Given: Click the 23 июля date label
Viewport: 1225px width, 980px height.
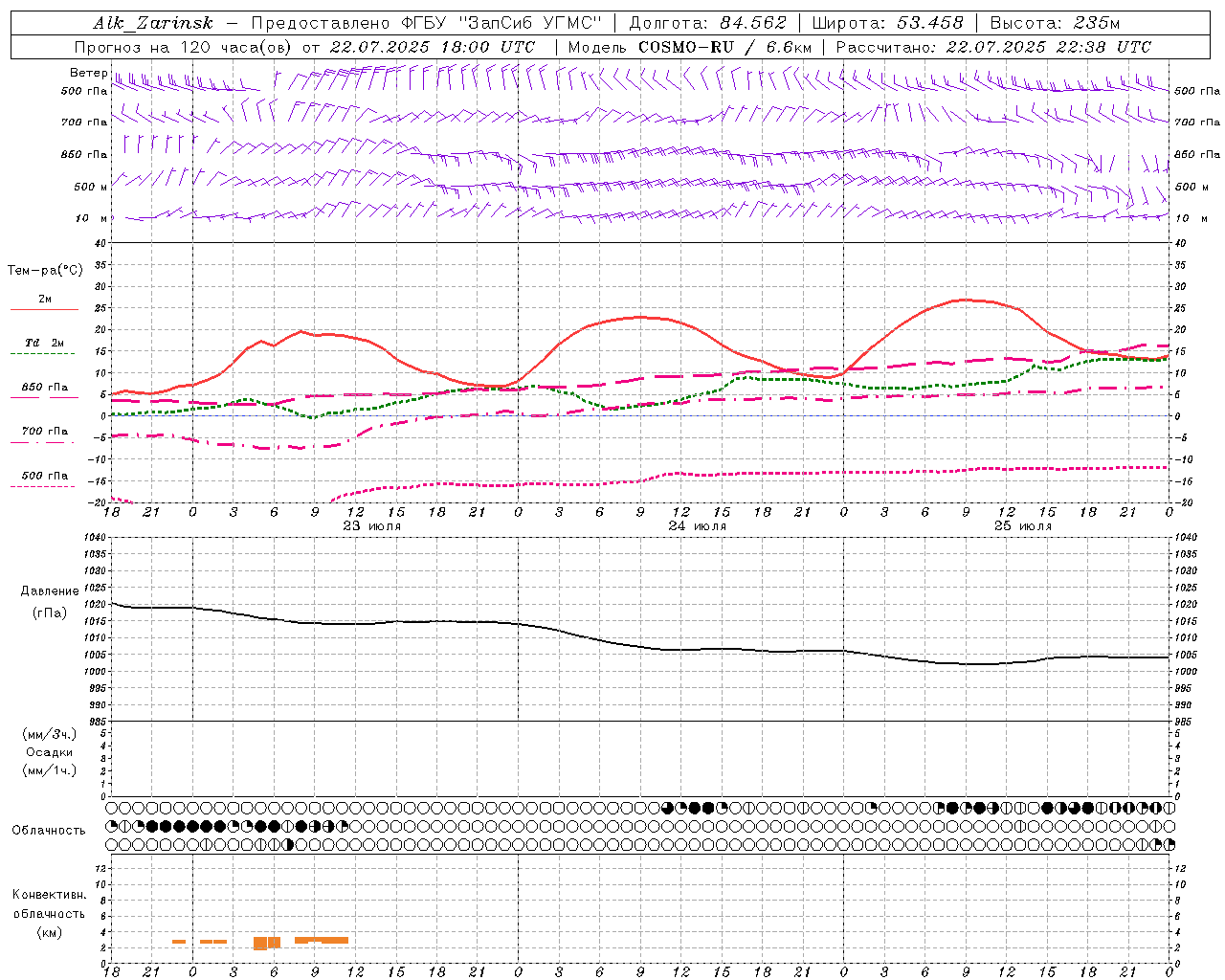Looking at the screenshot, I should tap(372, 526).
